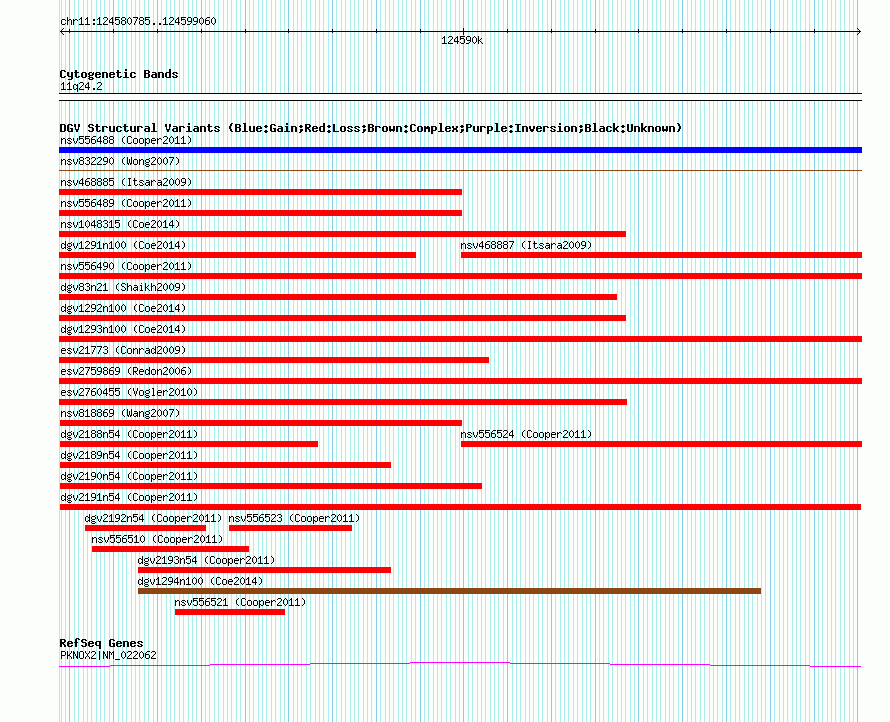Open variant nsv832290 (Wong2007) label

coord(120,161)
